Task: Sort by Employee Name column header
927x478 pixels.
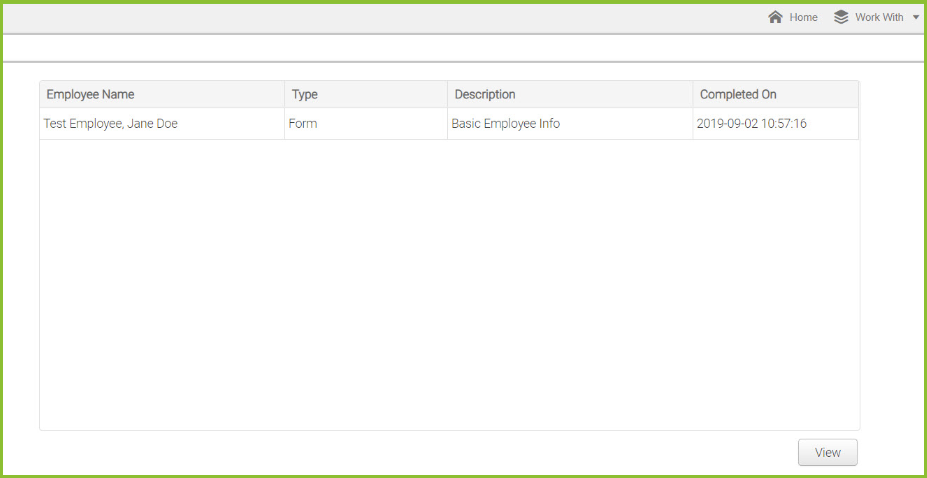Action: 162,95
